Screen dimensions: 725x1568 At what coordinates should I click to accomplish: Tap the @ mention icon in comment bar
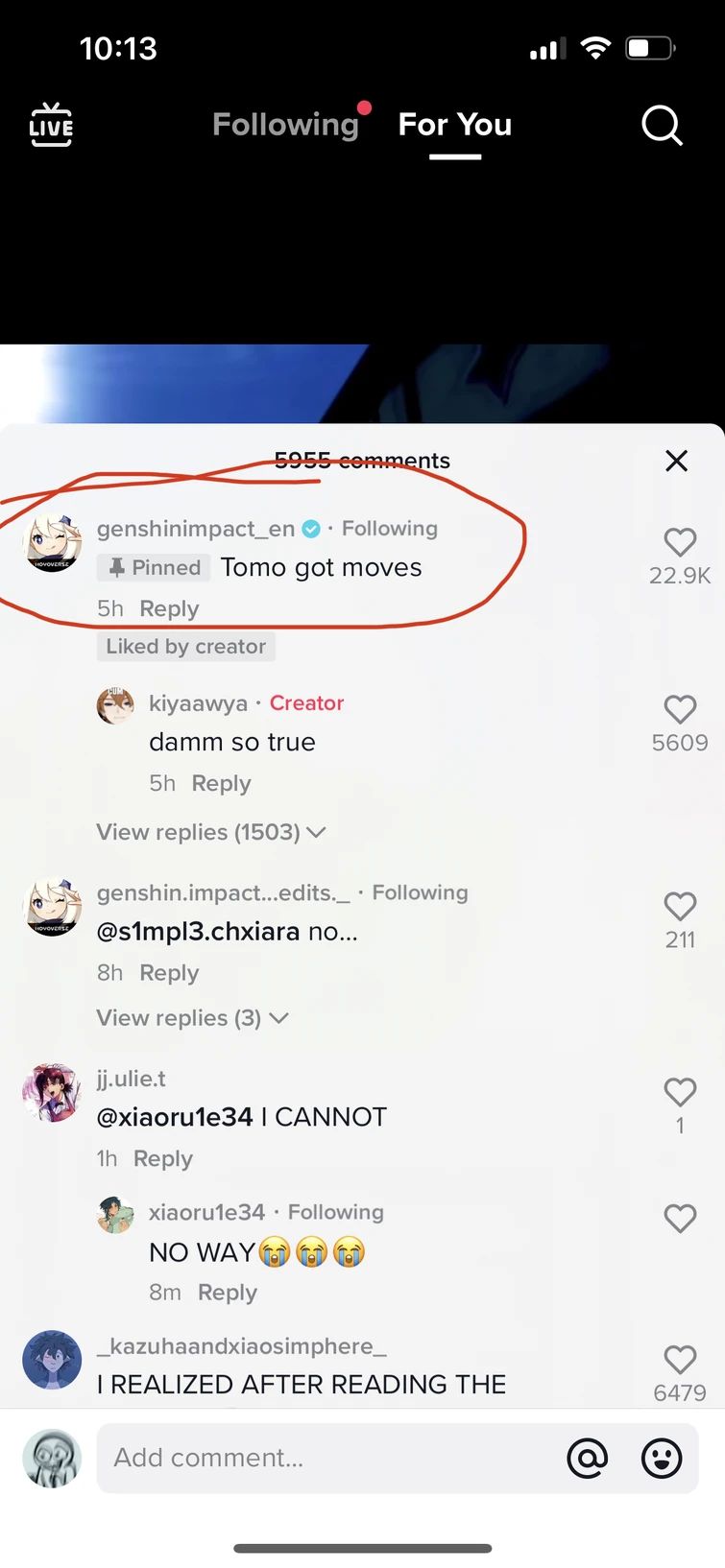pos(587,1458)
